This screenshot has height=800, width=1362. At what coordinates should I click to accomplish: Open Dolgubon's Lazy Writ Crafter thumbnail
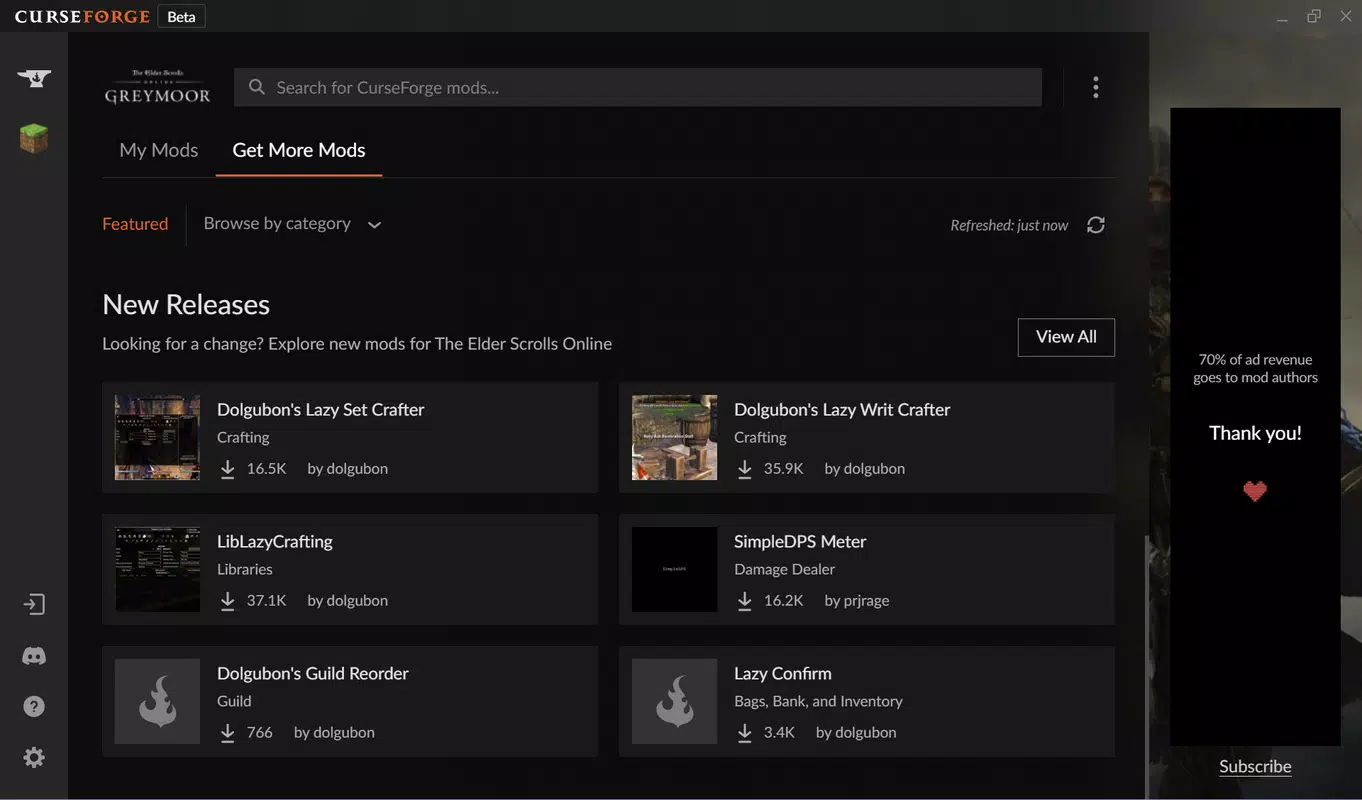674,437
